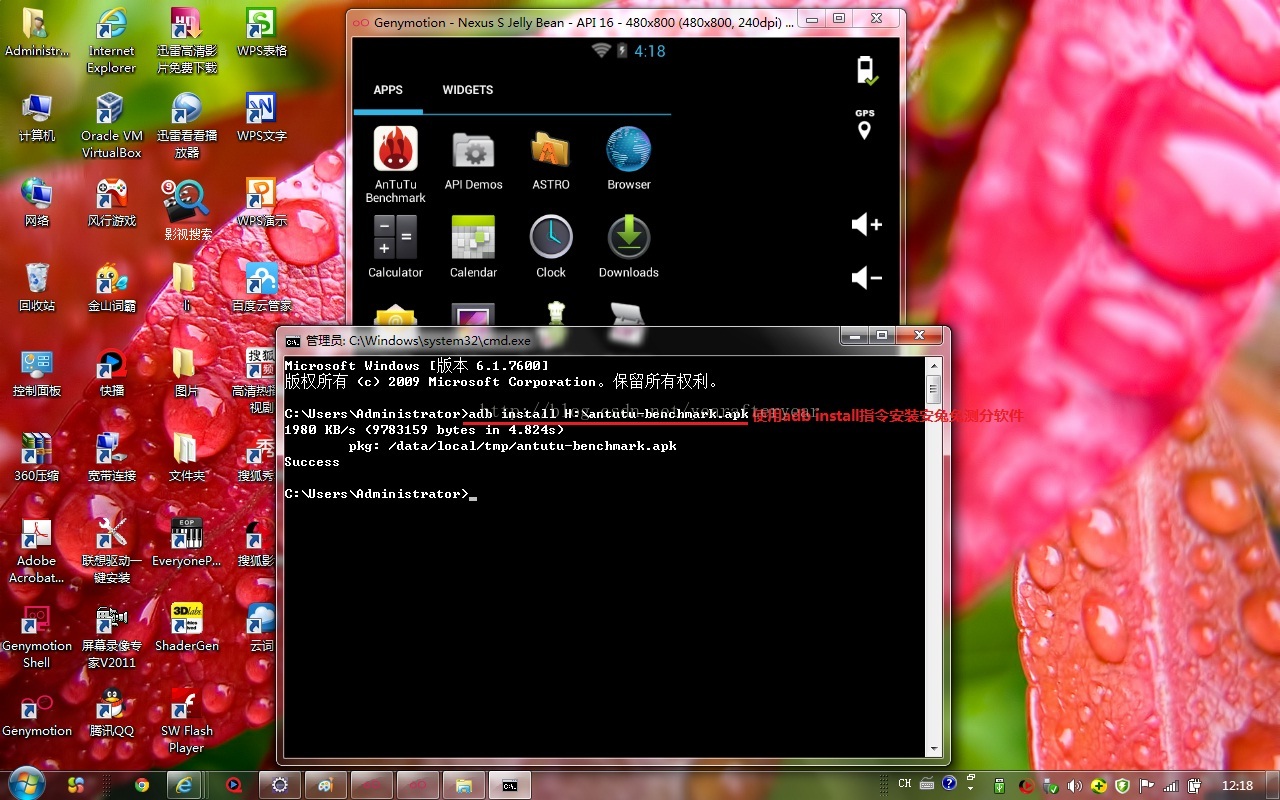Screen dimensions: 1280x800
Task: Open the Calendar app in emulator
Action: [474, 246]
